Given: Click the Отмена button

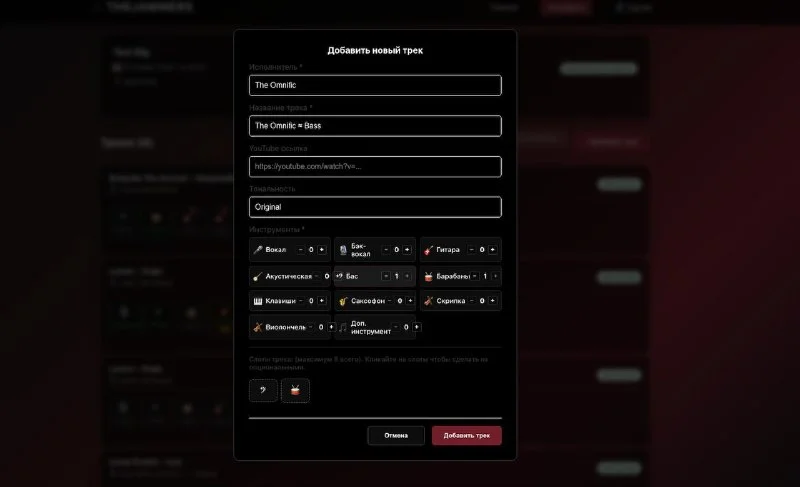Looking at the screenshot, I should point(396,435).
